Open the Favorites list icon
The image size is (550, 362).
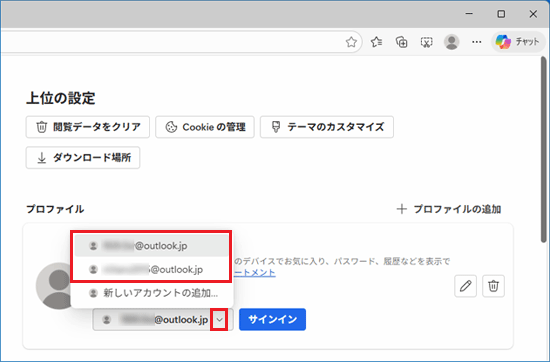tap(376, 42)
